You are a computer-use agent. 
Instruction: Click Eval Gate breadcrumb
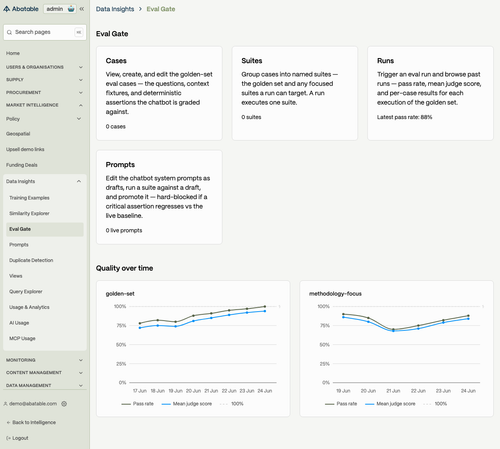pos(161,9)
